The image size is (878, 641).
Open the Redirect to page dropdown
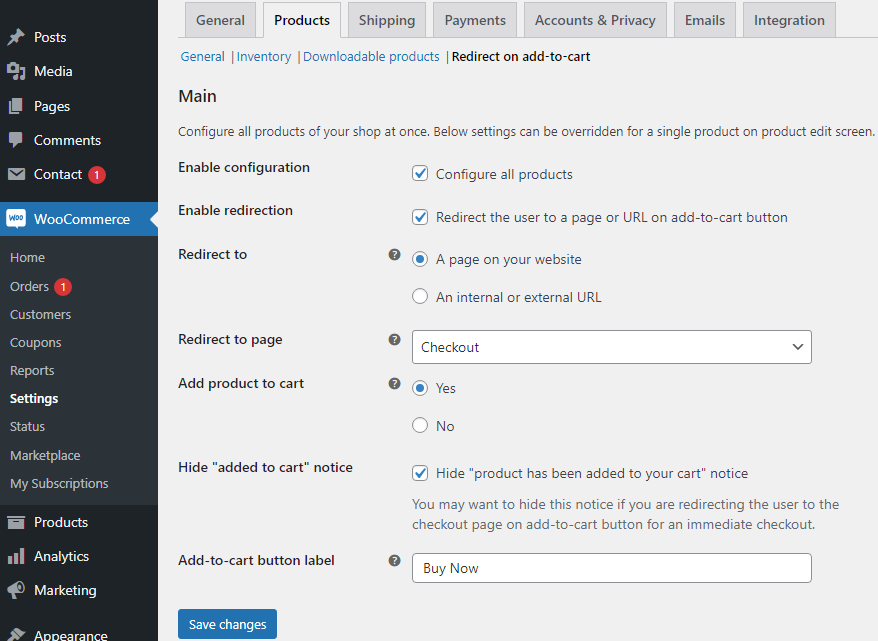pyautogui.click(x=611, y=346)
